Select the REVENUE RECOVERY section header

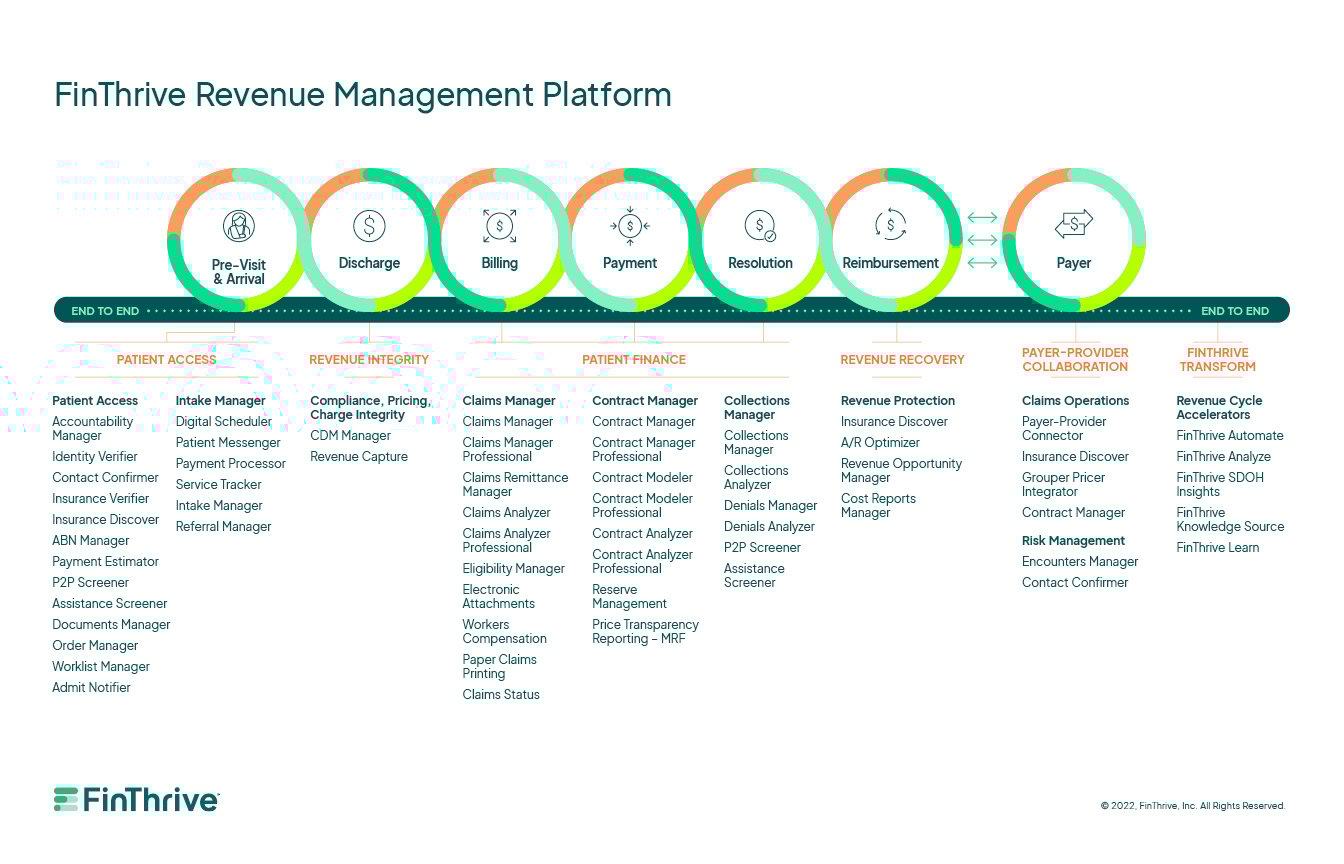902,359
